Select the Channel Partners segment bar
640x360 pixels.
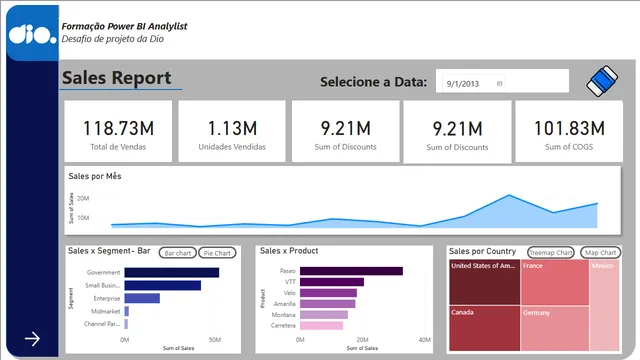[126, 324]
